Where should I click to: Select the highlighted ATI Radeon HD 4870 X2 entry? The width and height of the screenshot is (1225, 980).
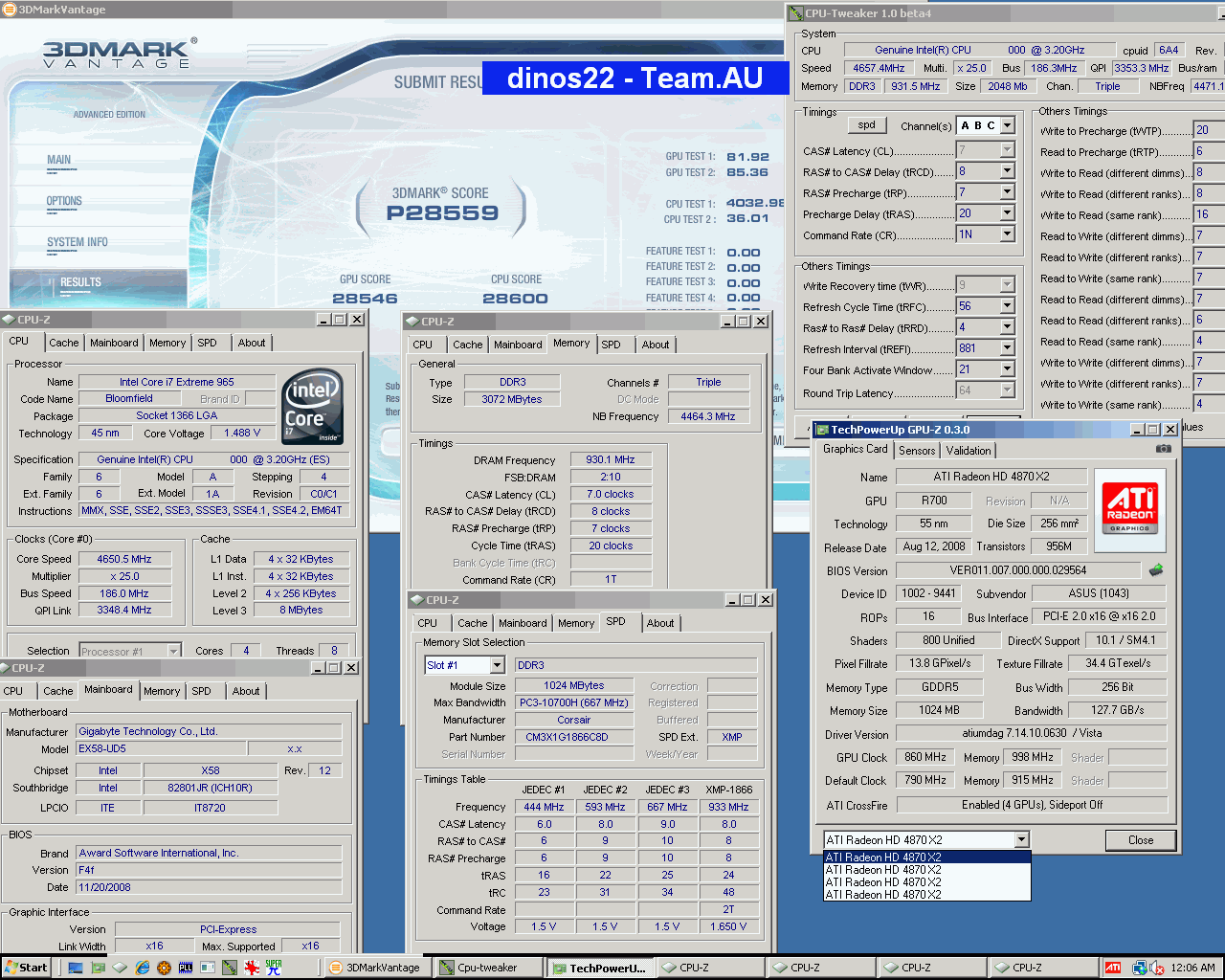tap(927, 857)
